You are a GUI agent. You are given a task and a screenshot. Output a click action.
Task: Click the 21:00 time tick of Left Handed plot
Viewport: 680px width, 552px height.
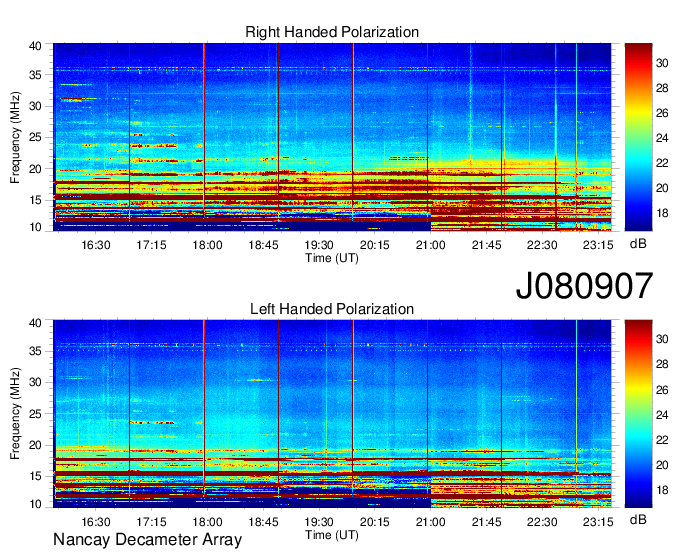coord(431,522)
